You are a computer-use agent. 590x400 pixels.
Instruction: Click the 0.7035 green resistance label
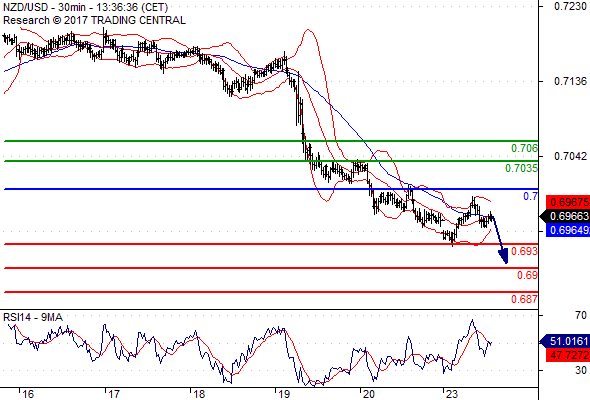521,168
